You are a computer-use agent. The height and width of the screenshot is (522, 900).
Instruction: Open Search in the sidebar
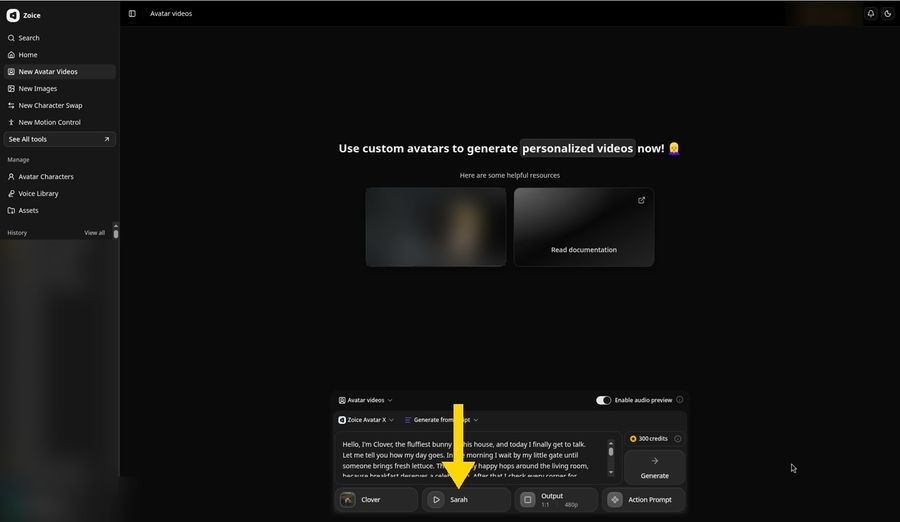(59, 38)
